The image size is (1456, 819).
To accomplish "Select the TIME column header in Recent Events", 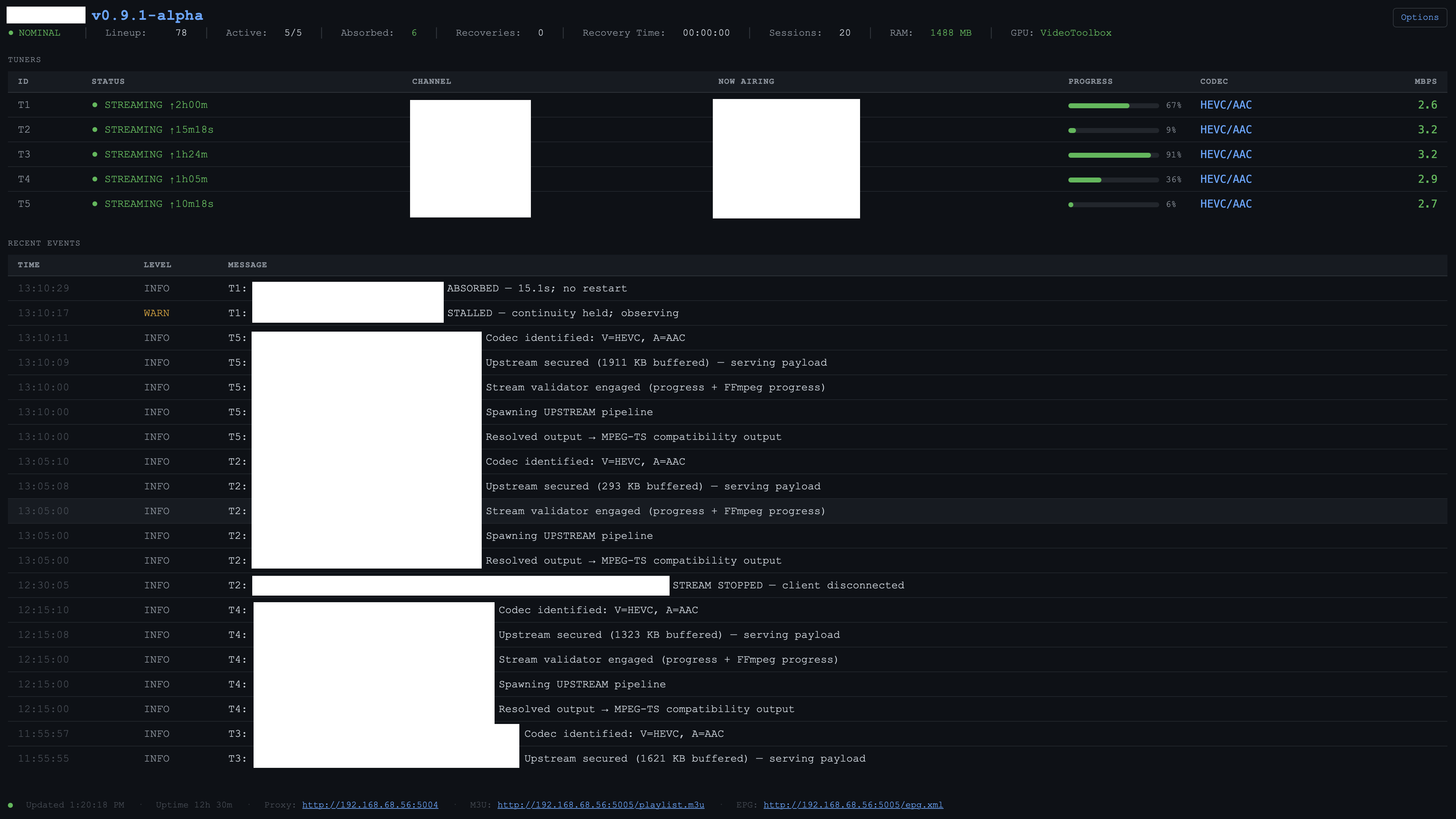I will 28,265.
